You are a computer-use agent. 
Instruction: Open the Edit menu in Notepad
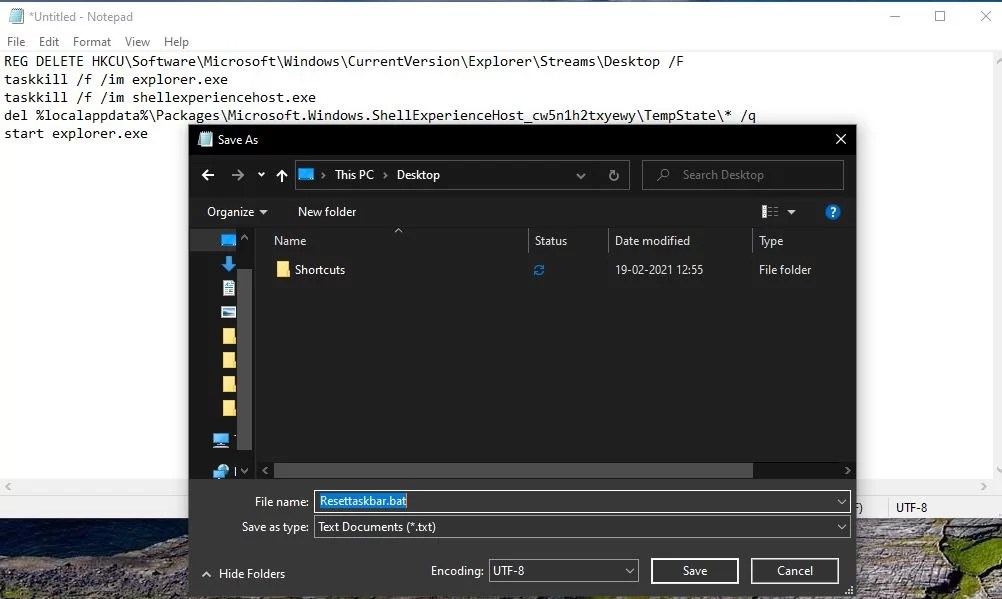coord(48,42)
